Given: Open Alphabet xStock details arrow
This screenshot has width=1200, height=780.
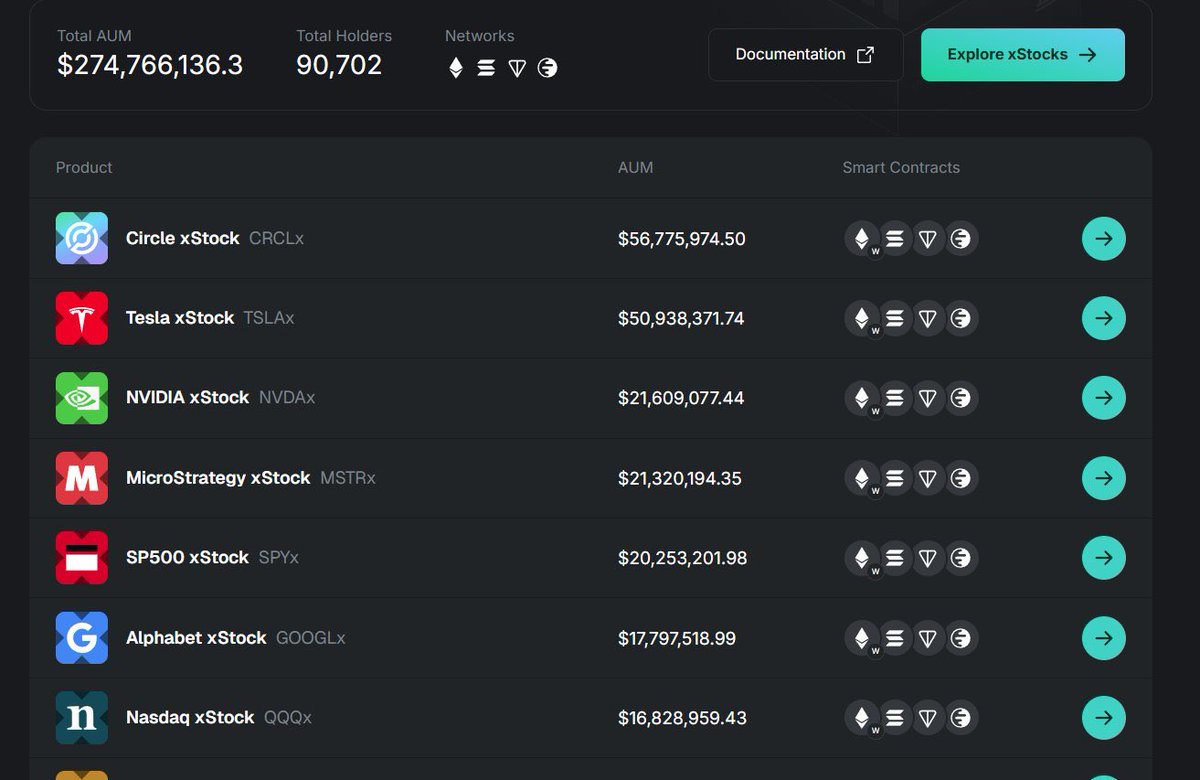Looking at the screenshot, I should 1104,638.
